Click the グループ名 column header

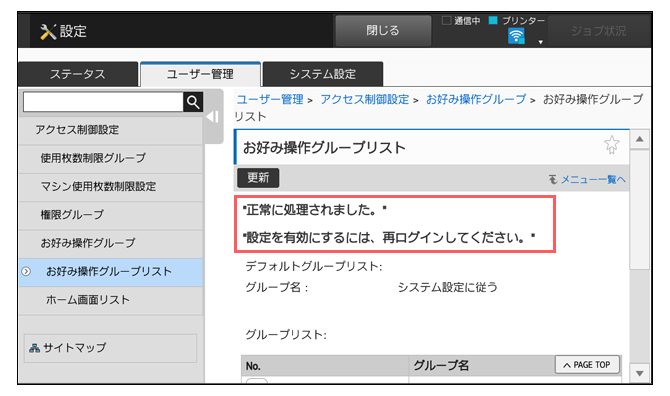pyautogui.click(x=441, y=366)
